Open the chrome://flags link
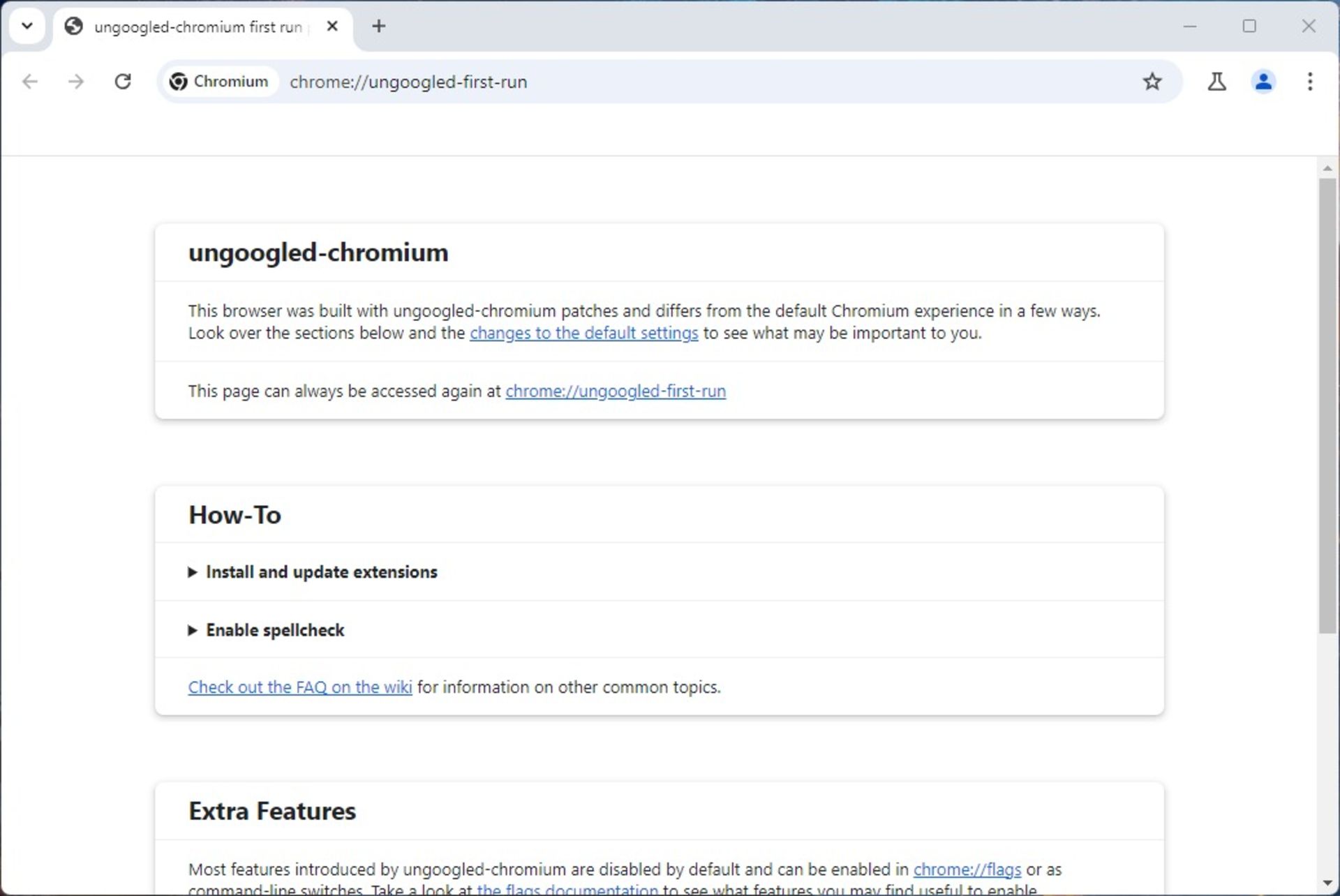Screen dimensions: 1340x896 click(x=967, y=869)
